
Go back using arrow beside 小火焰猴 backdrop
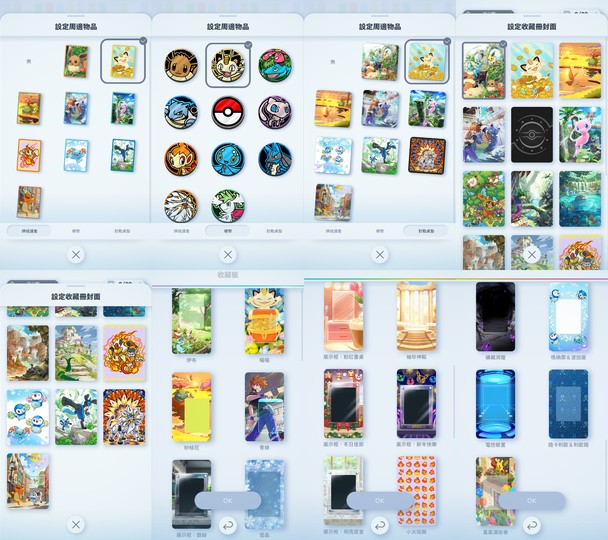(x=380, y=525)
